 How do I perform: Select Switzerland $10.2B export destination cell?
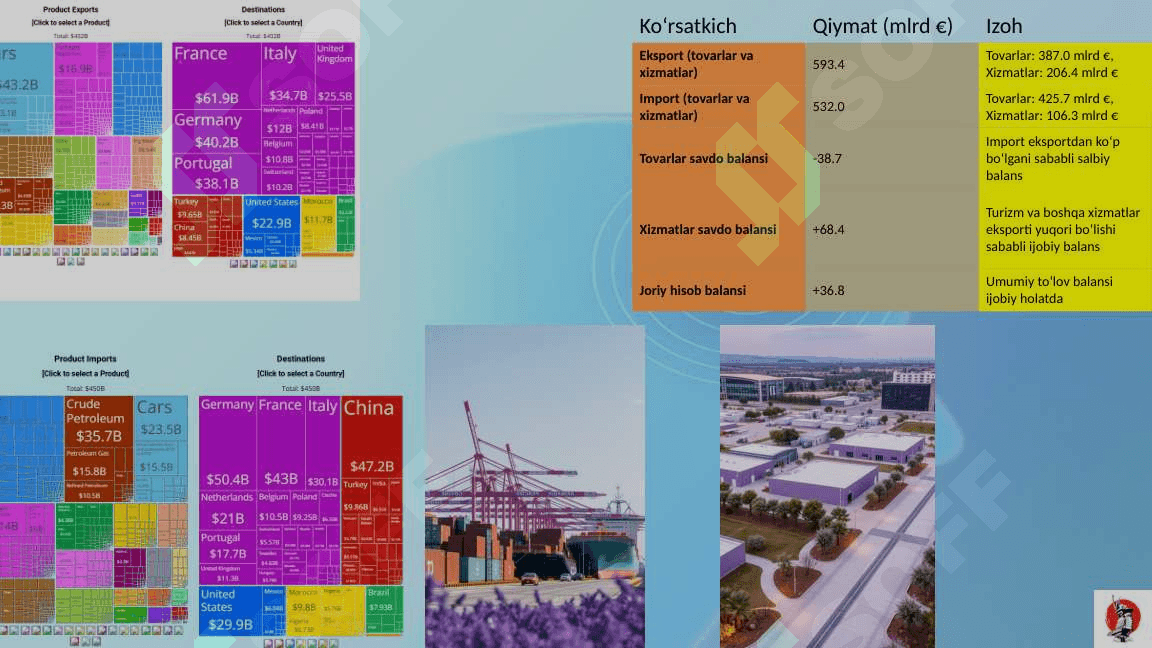[278, 181]
